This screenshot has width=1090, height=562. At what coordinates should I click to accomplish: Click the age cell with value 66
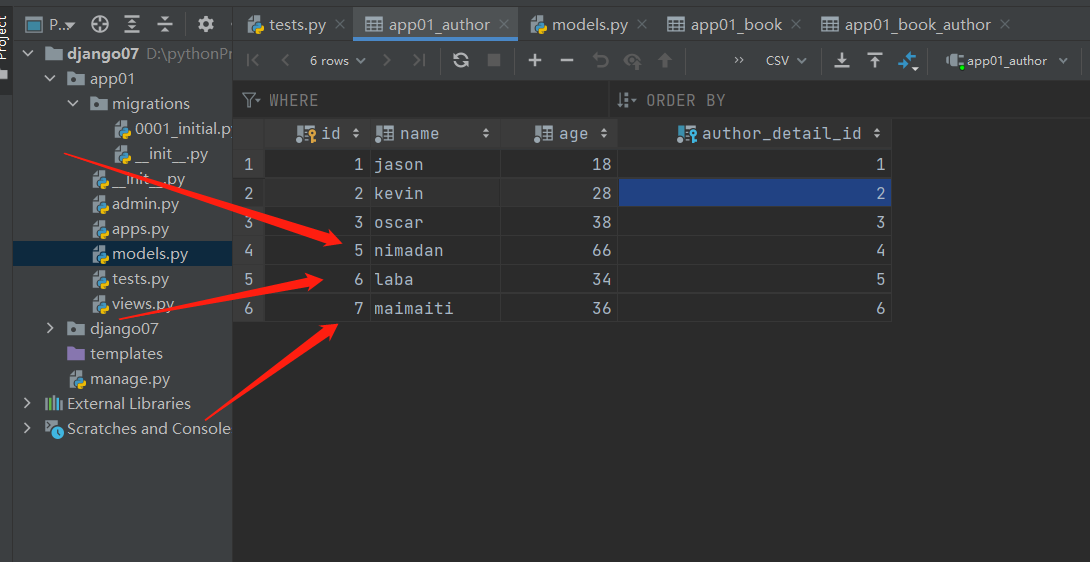[x=559, y=250]
